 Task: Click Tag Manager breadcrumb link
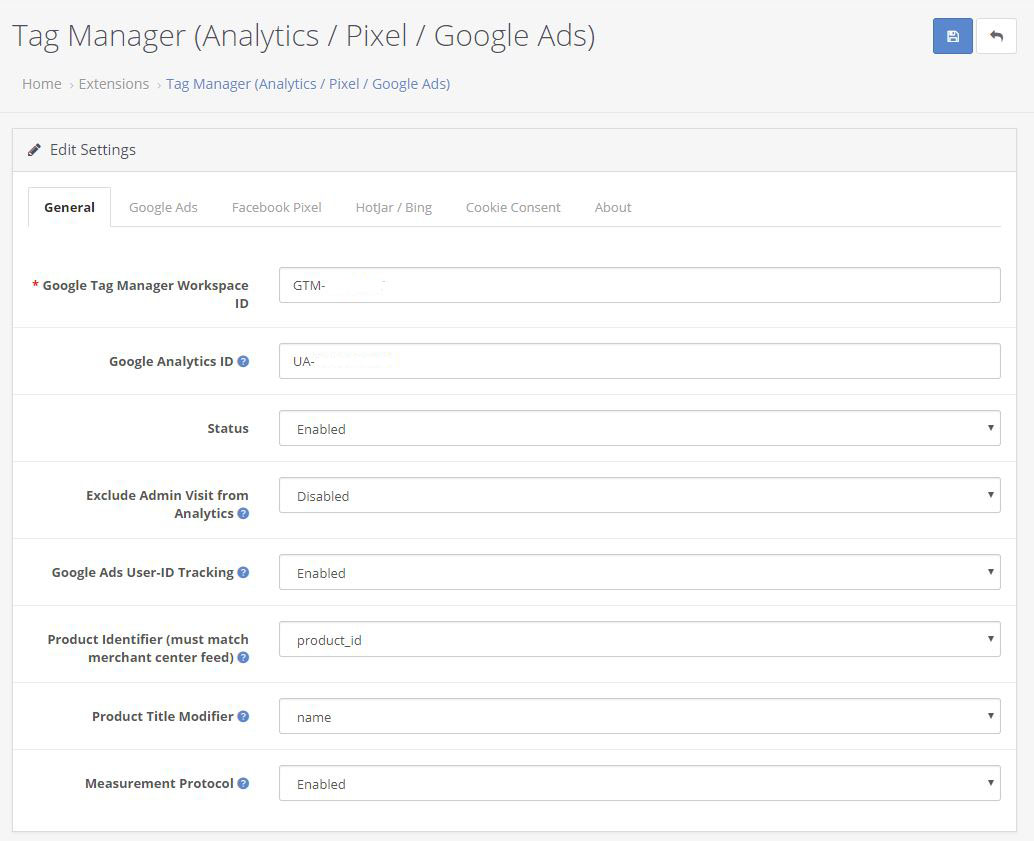coord(308,84)
